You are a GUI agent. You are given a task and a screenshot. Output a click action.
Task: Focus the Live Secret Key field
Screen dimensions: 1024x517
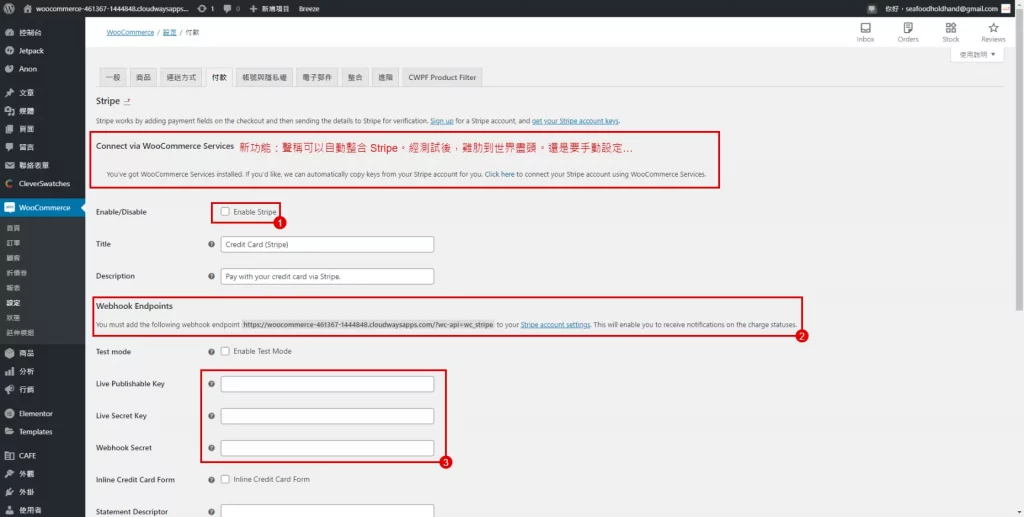[327, 416]
